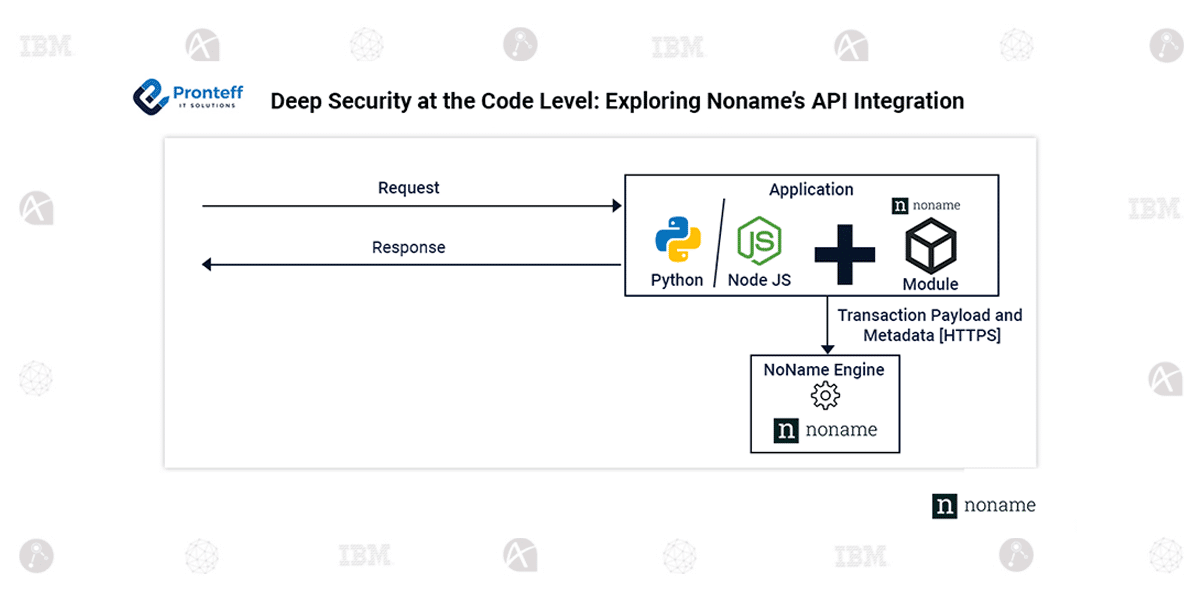Screen dimensions: 1200x600
Task: Select the globe watermark near top center
Action: (x=366, y=44)
